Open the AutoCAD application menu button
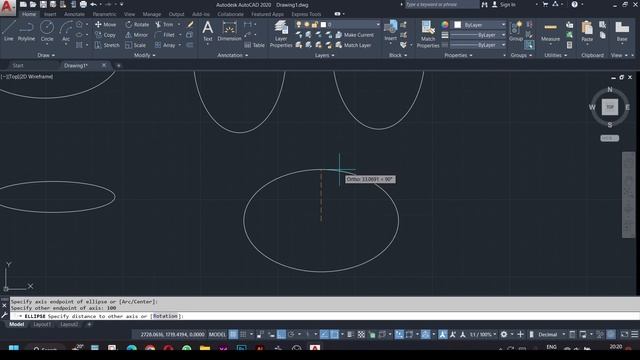 click(8, 8)
